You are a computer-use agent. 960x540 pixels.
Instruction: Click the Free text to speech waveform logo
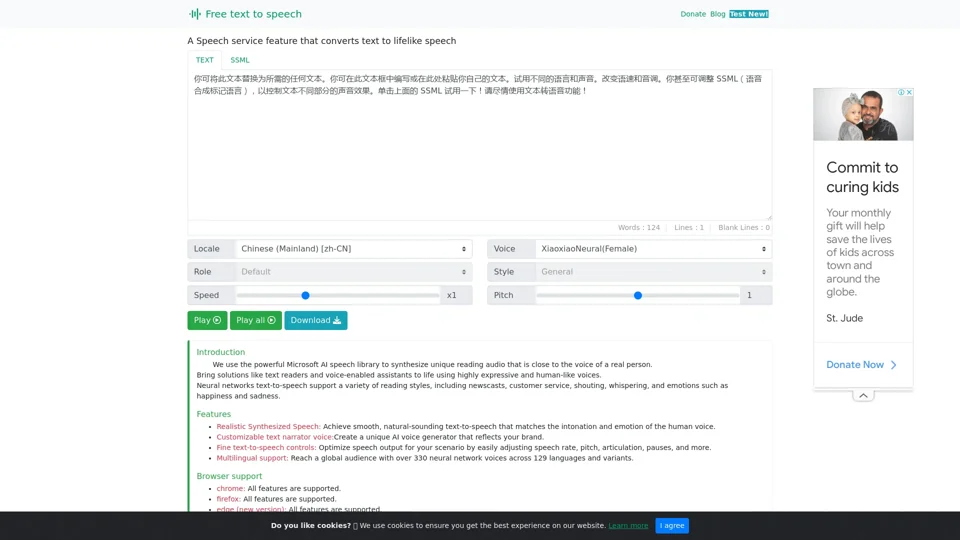pyautogui.click(x=195, y=14)
